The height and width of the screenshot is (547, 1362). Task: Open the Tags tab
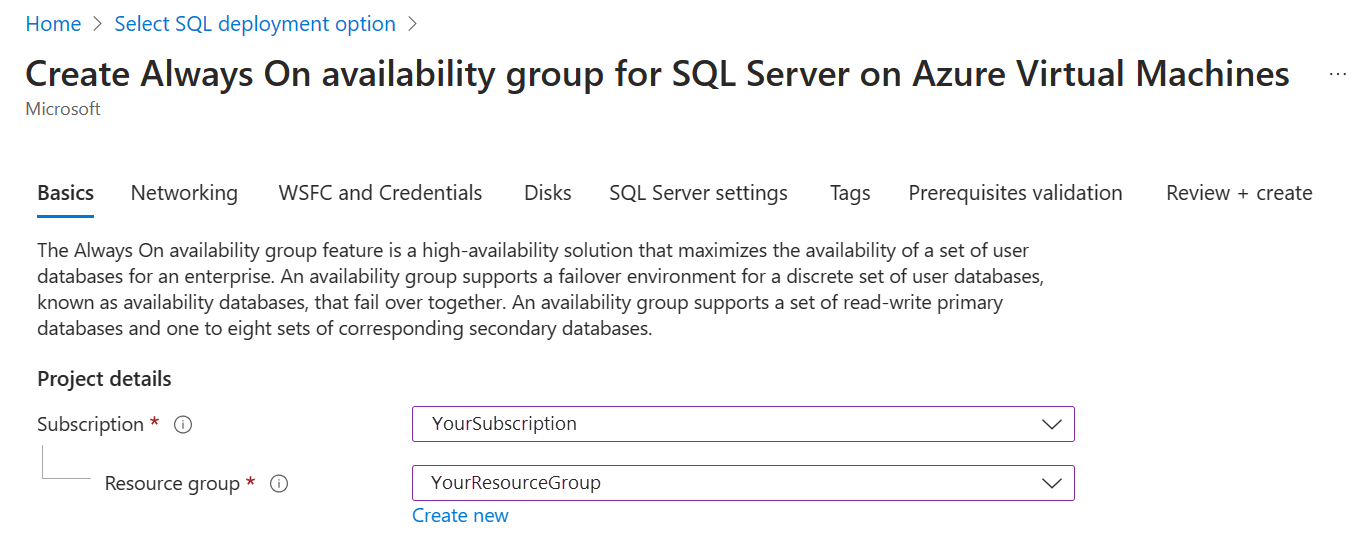849,193
